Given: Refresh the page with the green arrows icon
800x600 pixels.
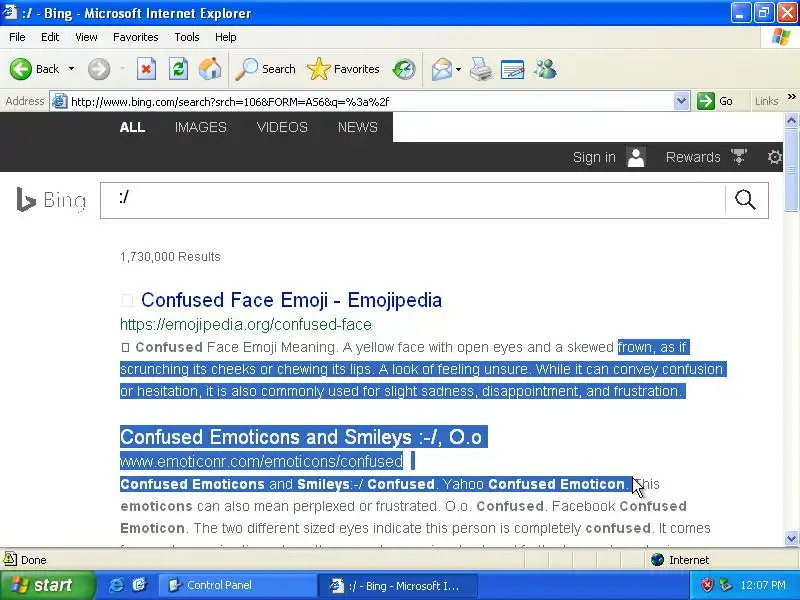Looking at the screenshot, I should click(178, 69).
